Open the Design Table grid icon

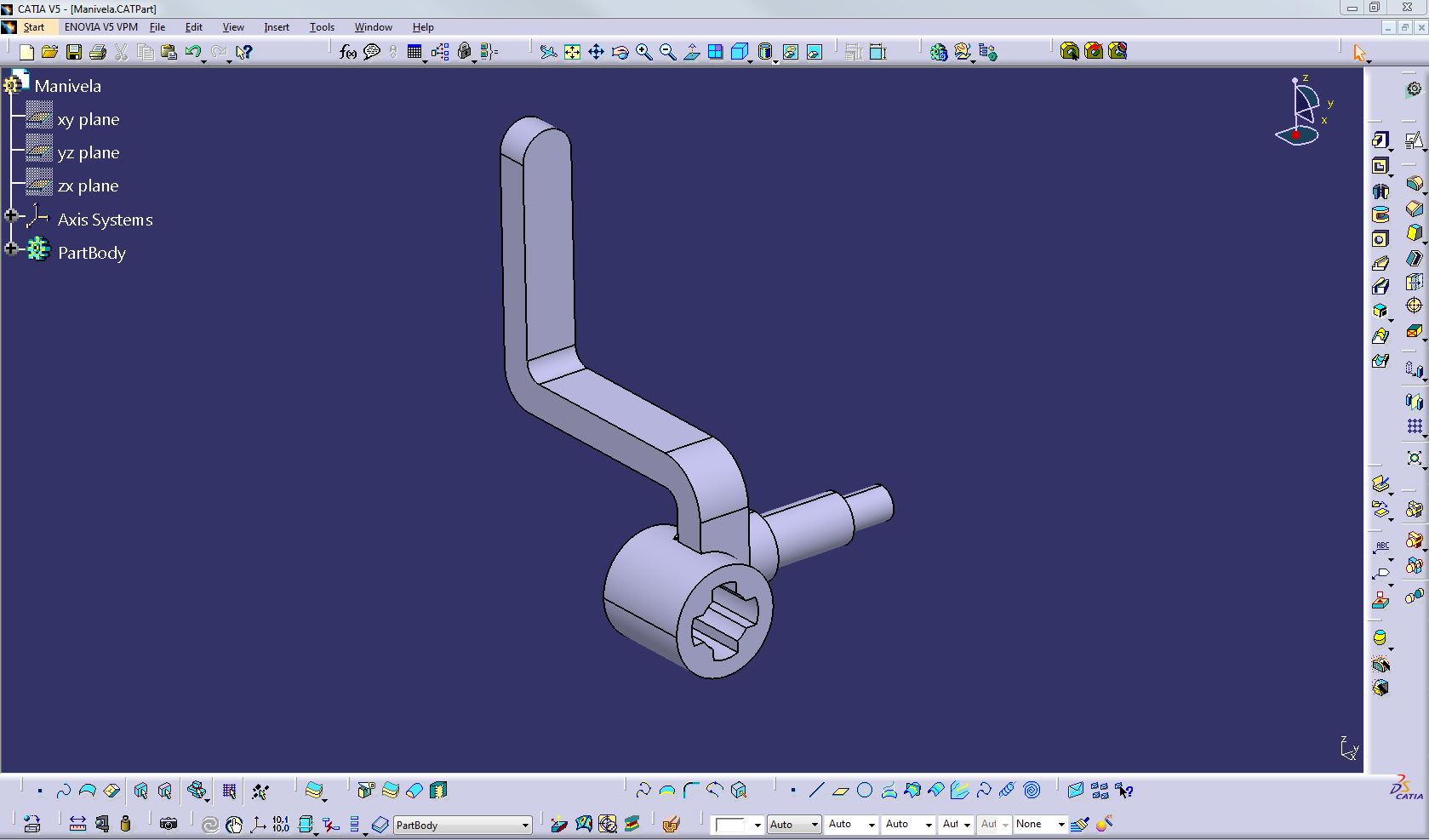(x=414, y=52)
